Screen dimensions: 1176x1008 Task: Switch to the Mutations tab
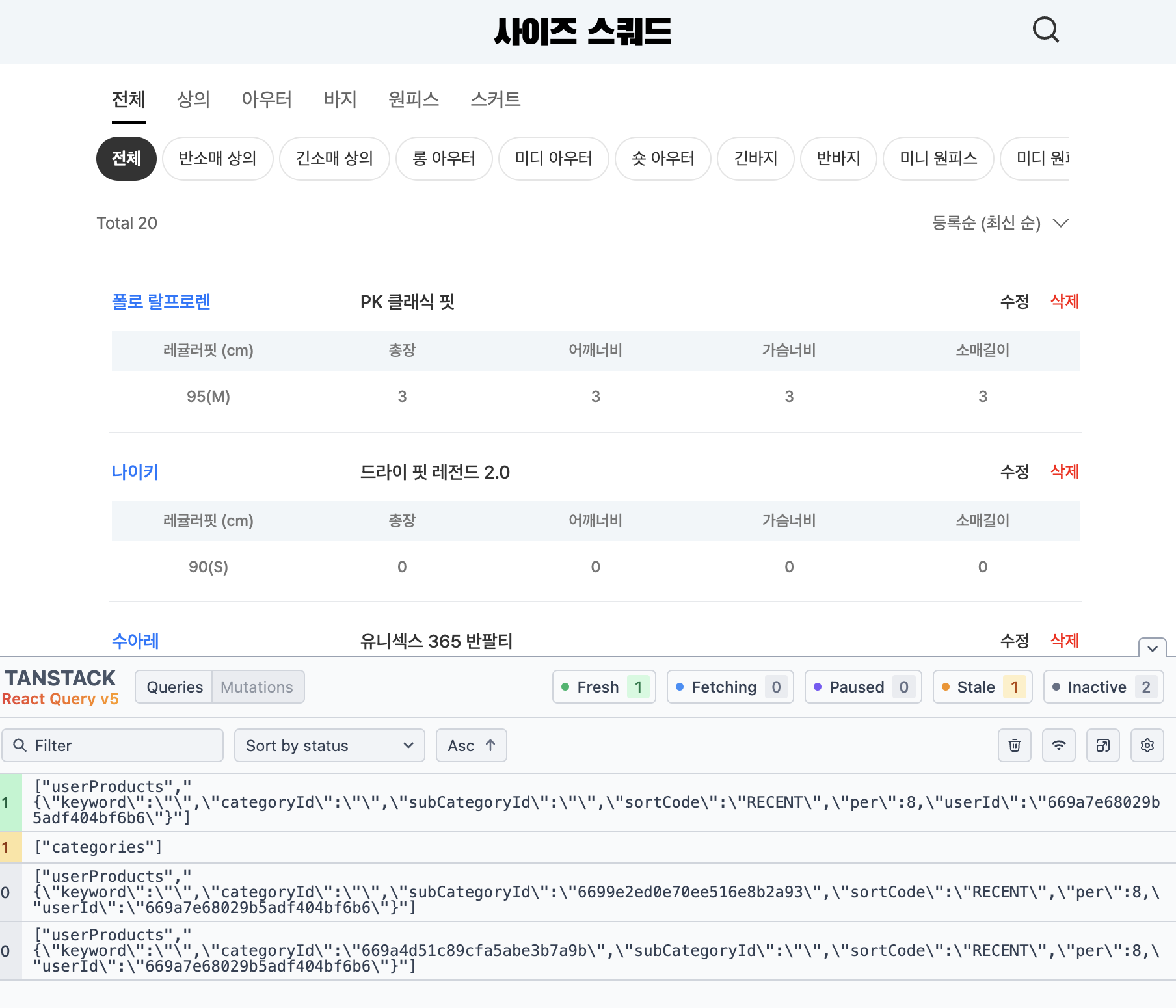[256, 687]
